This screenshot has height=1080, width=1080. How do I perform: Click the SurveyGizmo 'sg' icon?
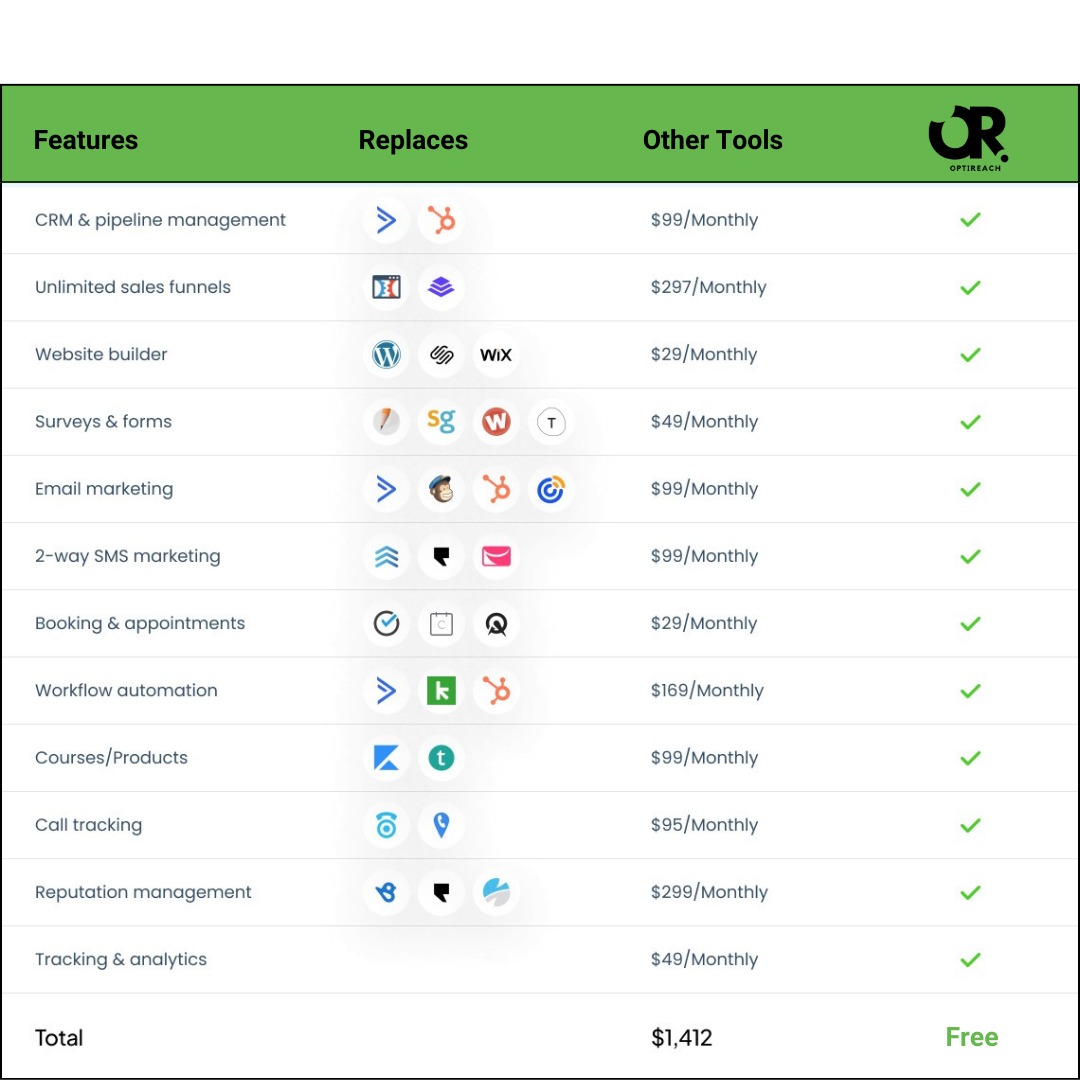[x=441, y=421]
